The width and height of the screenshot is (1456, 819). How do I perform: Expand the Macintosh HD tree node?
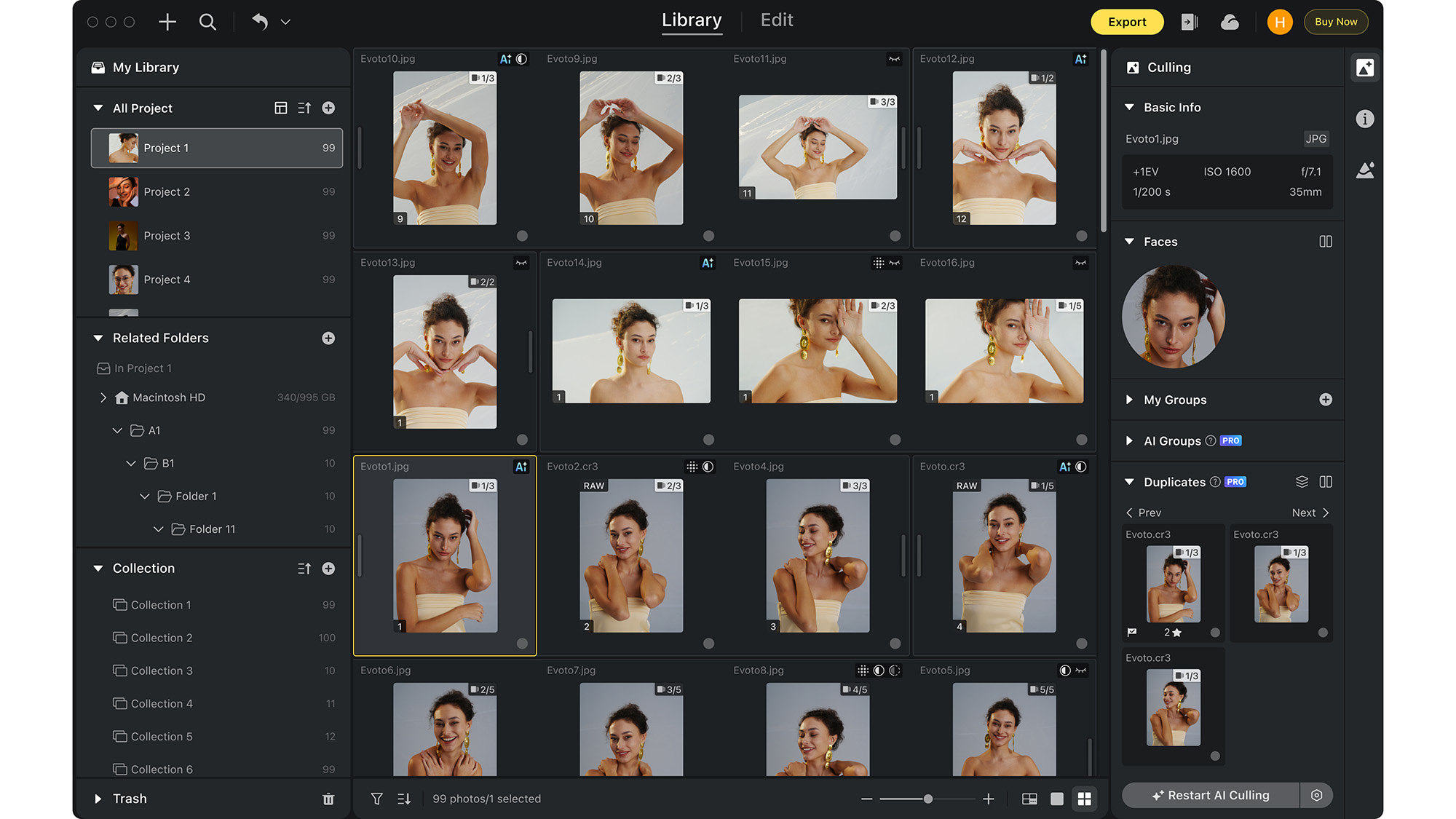[x=103, y=397]
